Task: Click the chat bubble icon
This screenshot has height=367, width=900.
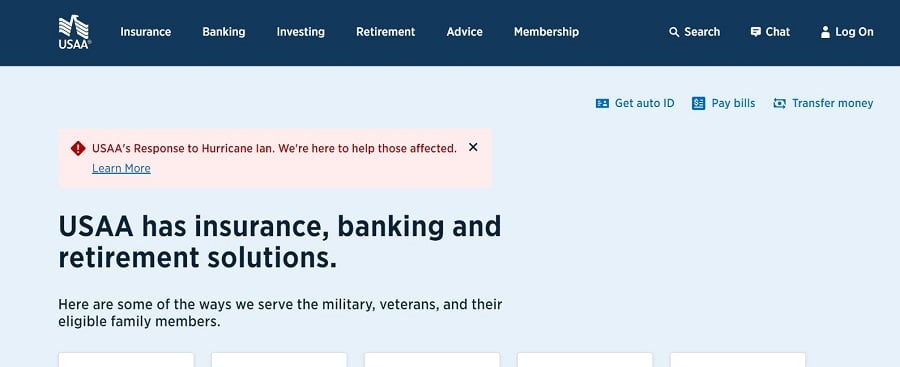Action: tap(755, 32)
